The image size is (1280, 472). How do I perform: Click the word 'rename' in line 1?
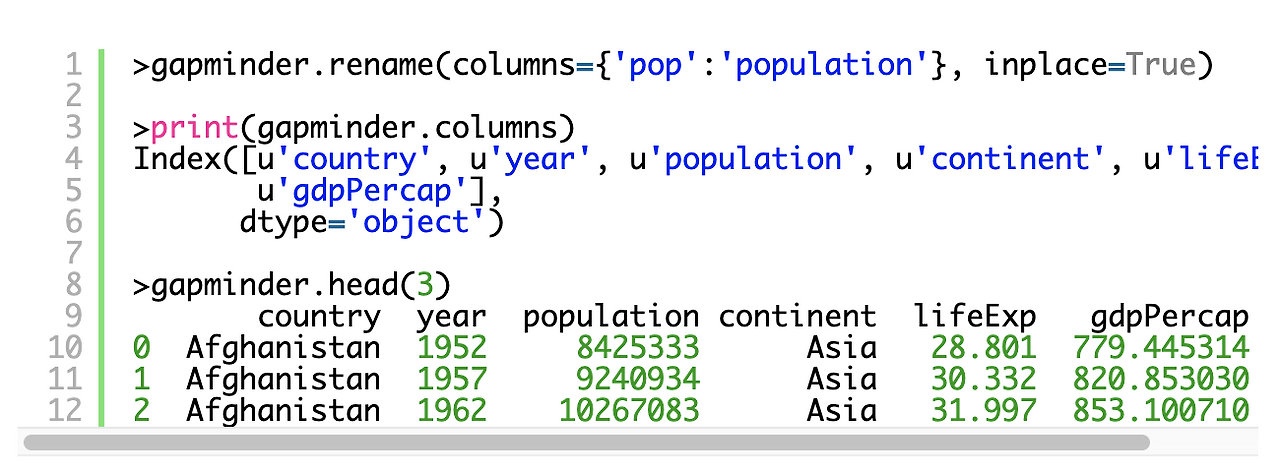[x=381, y=66]
